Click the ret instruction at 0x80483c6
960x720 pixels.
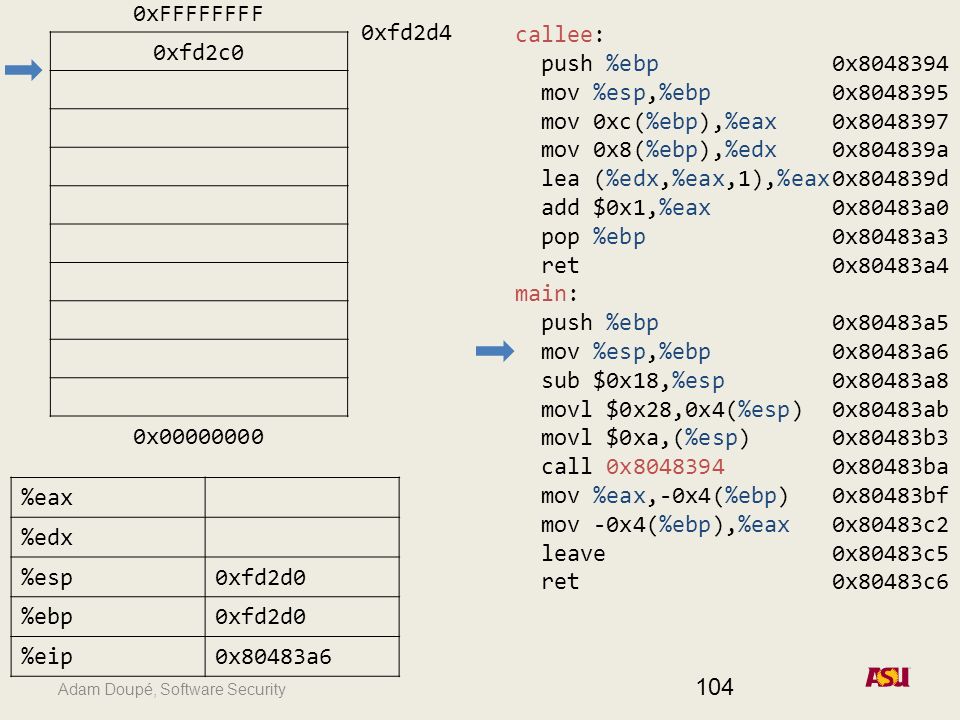tap(560, 582)
